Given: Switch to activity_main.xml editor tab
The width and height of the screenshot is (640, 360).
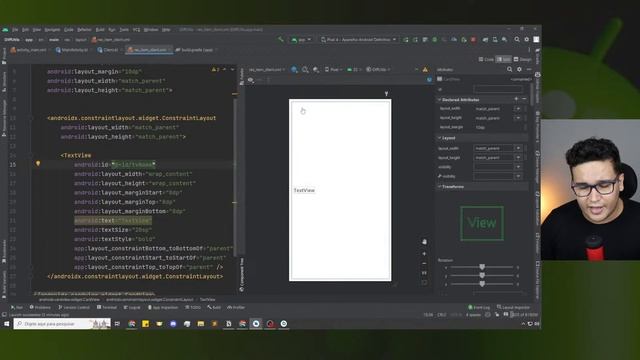Looking at the screenshot, I should 29,50.
